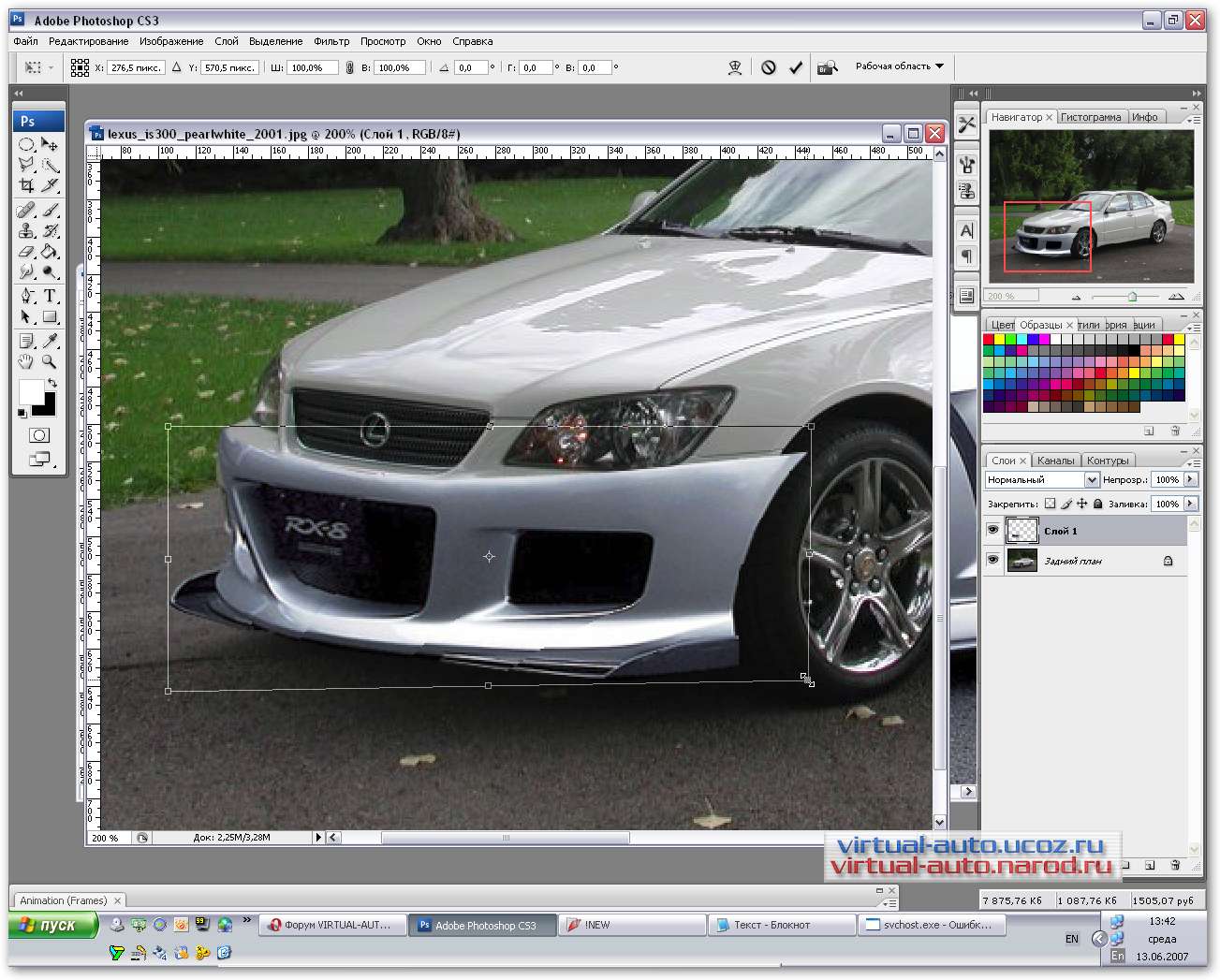
Task: Switch to warp transform mode
Action: point(735,67)
